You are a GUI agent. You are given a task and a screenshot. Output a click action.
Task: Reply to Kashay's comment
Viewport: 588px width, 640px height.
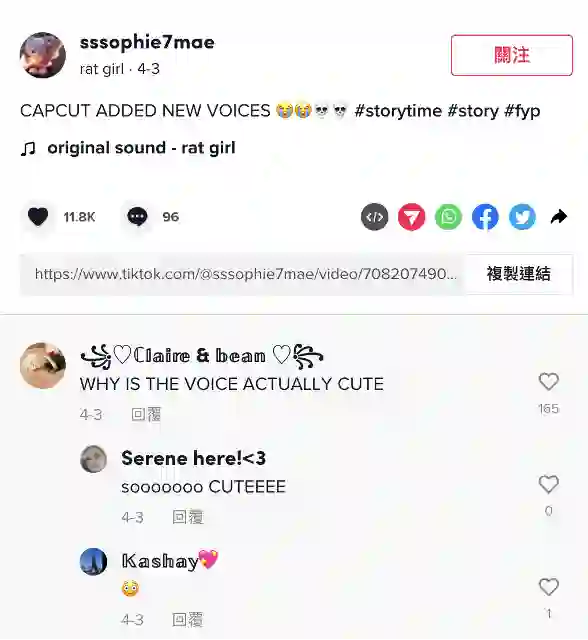(x=187, y=620)
